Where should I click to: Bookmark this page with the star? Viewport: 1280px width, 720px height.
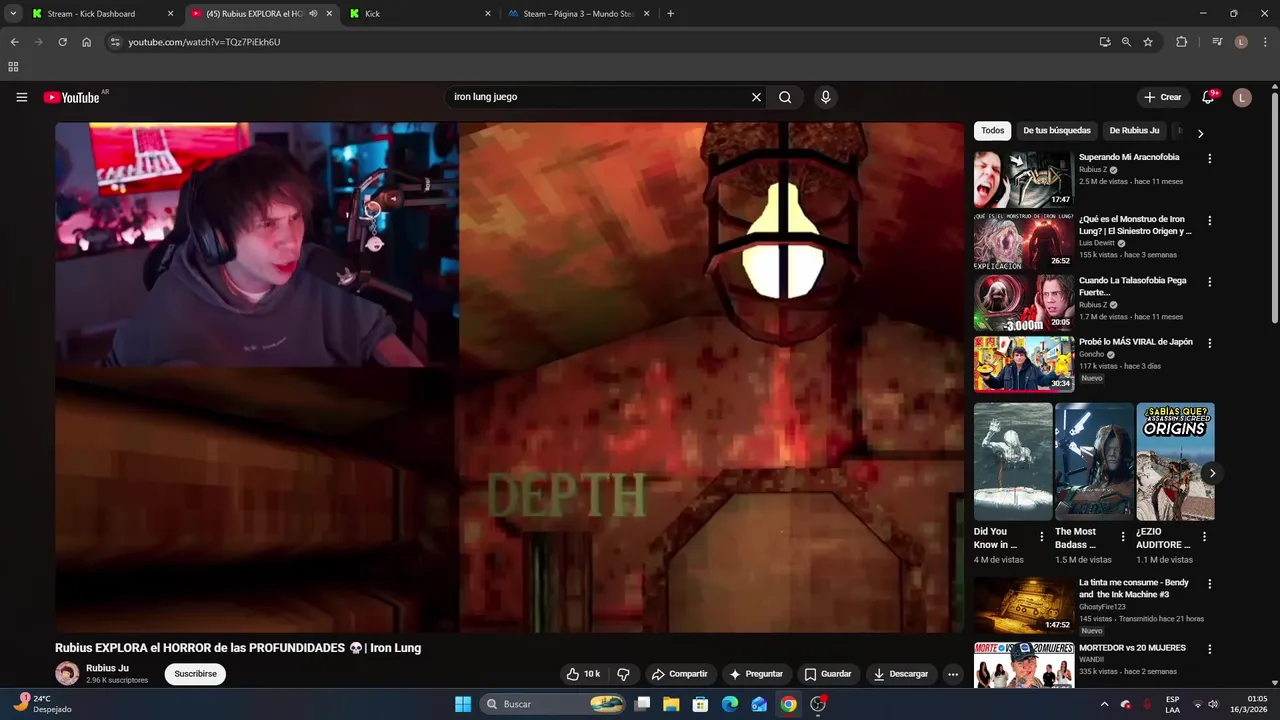point(1148,42)
